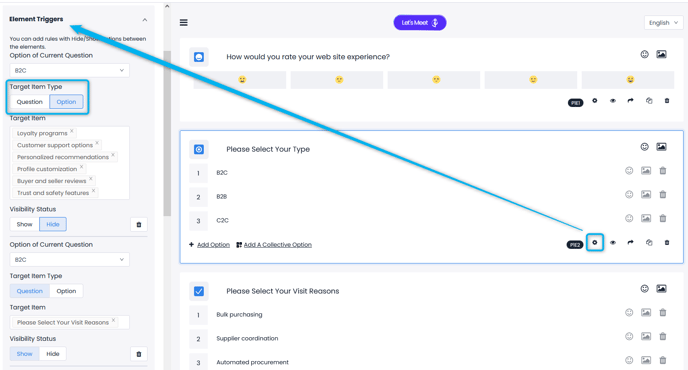Viewport: 688px width, 370px height.
Task: Add image to the B2B option
Action: point(646,194)
